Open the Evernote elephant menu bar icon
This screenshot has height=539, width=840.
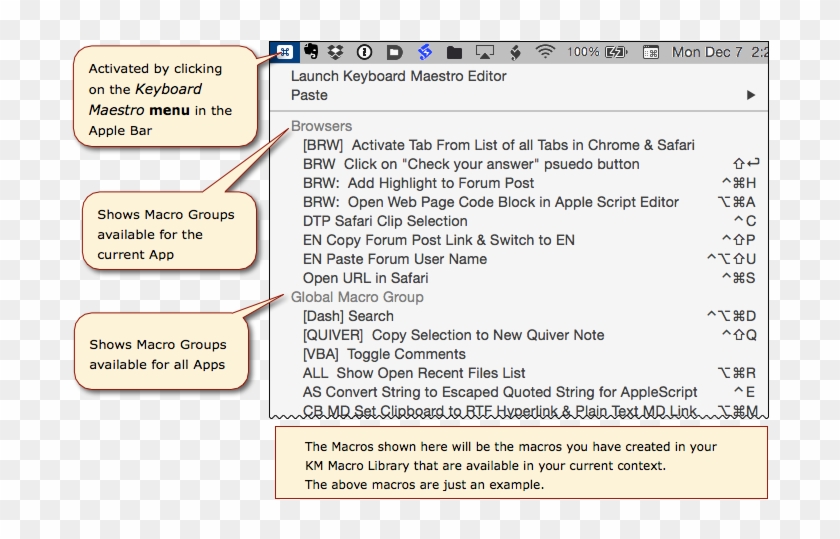(x=312, y=52)
